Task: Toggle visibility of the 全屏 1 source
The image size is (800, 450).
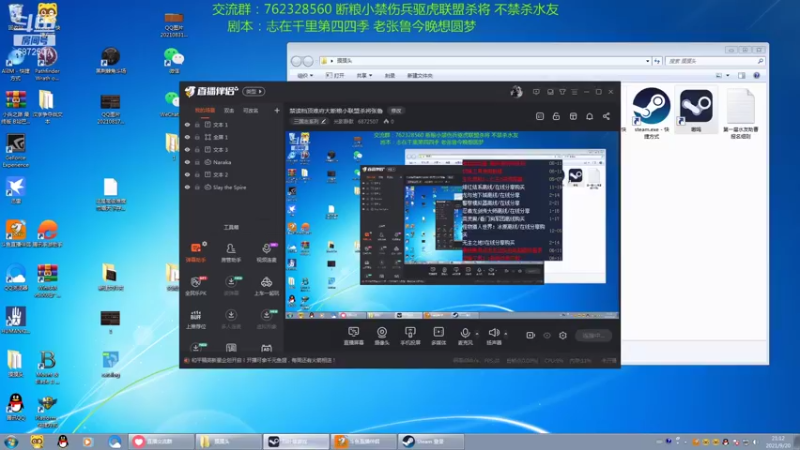Action: (187, 137)
